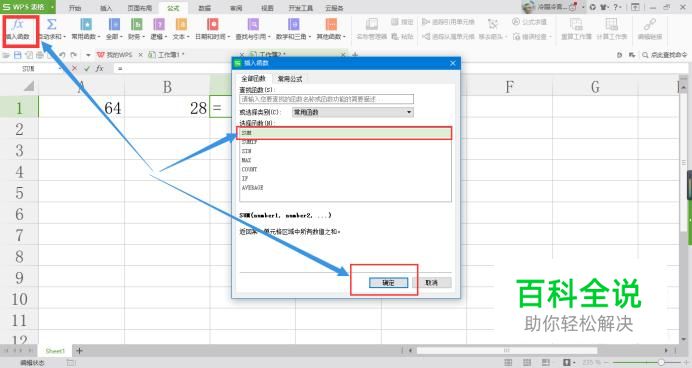Open the WPS 表格 application menu dropdown
This screenshot has width=692, height=368.
53,7
